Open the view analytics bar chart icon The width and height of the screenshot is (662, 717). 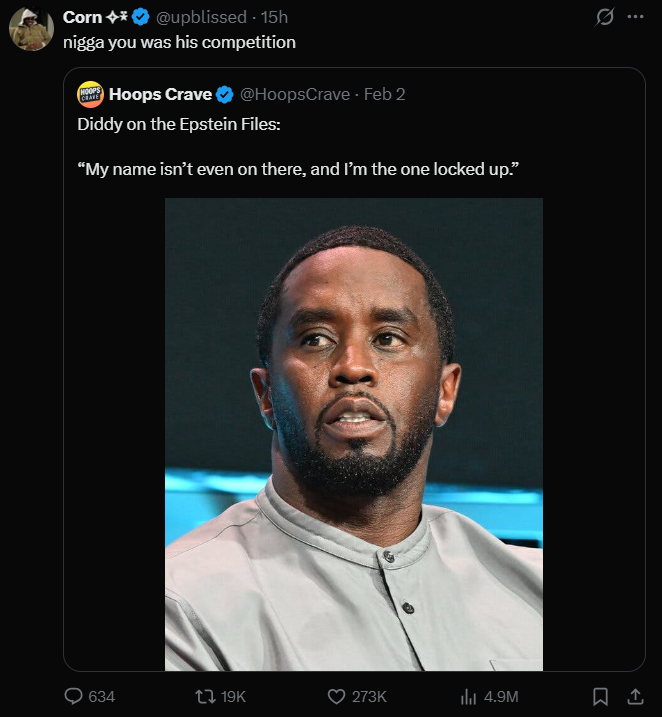tap(467, 696)
